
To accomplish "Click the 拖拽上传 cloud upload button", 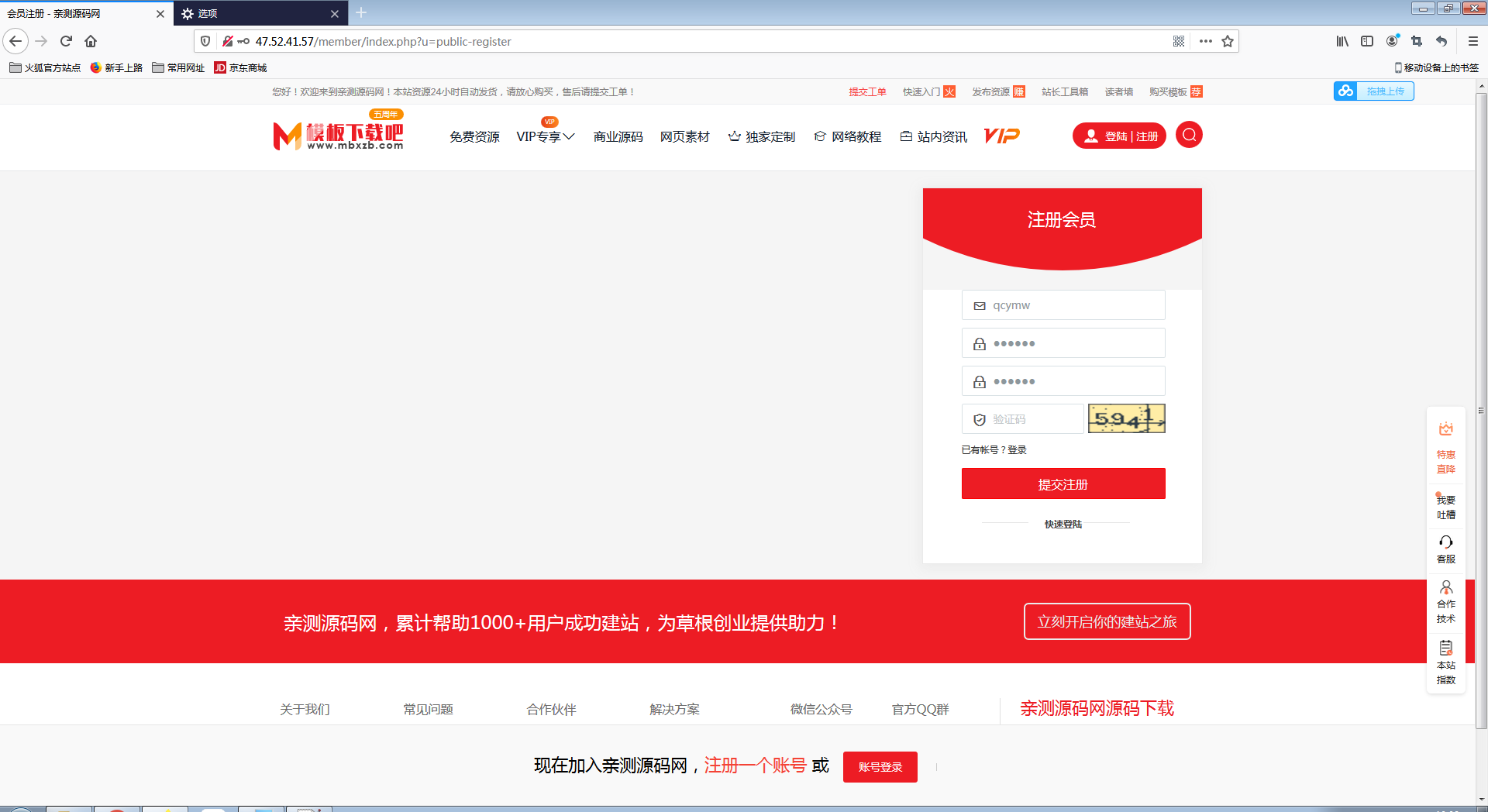I will (1373, 91).
